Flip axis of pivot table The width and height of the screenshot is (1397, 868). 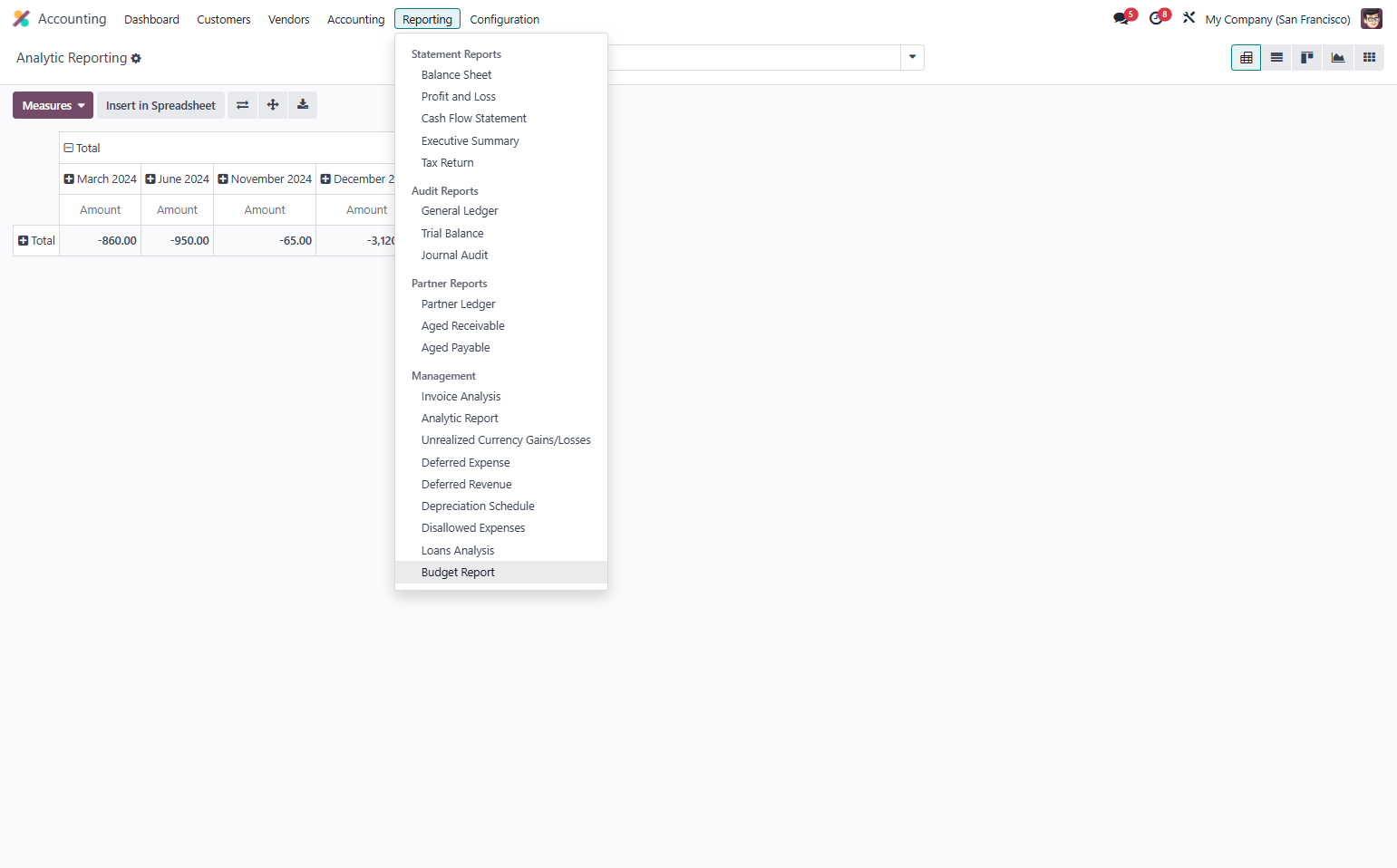[242, 105]
